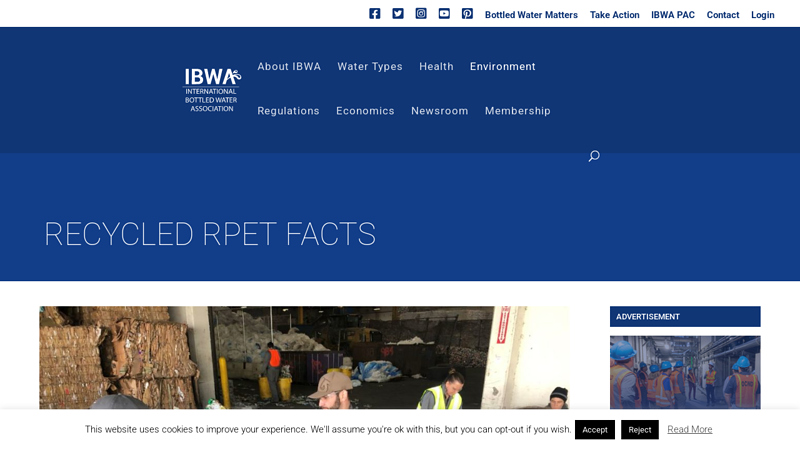Open the About IBWA menu
Viewport: 800px width, 450px height.
pos(289,66)
